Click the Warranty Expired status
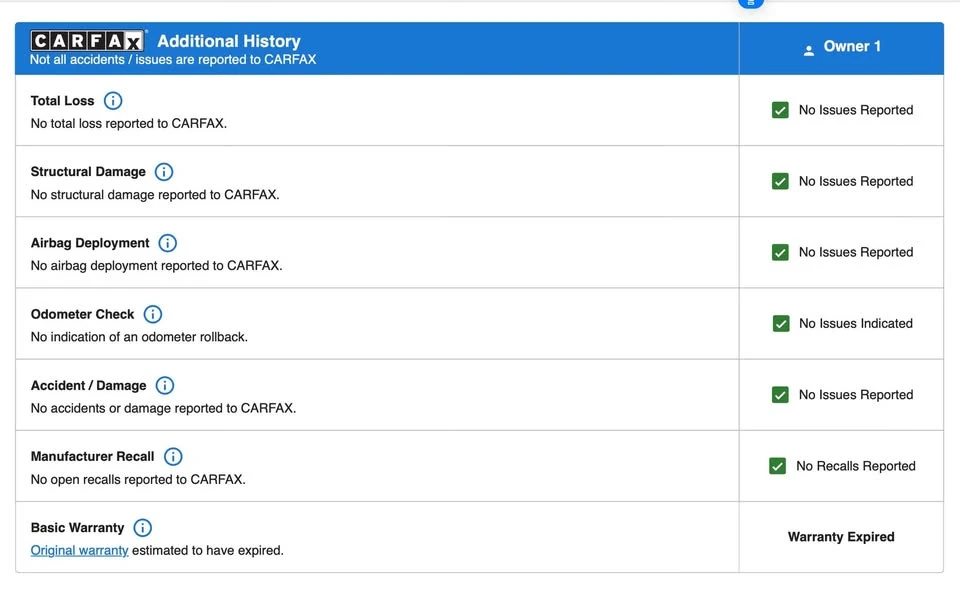Screen dimensions: 960x593 click(x=841, y=537)
